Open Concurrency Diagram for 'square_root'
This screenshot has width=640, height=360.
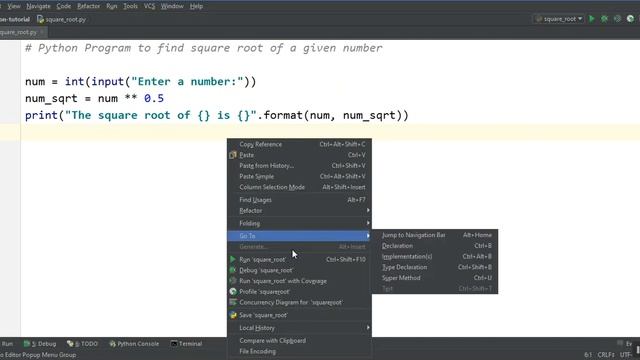pos(299,302)
